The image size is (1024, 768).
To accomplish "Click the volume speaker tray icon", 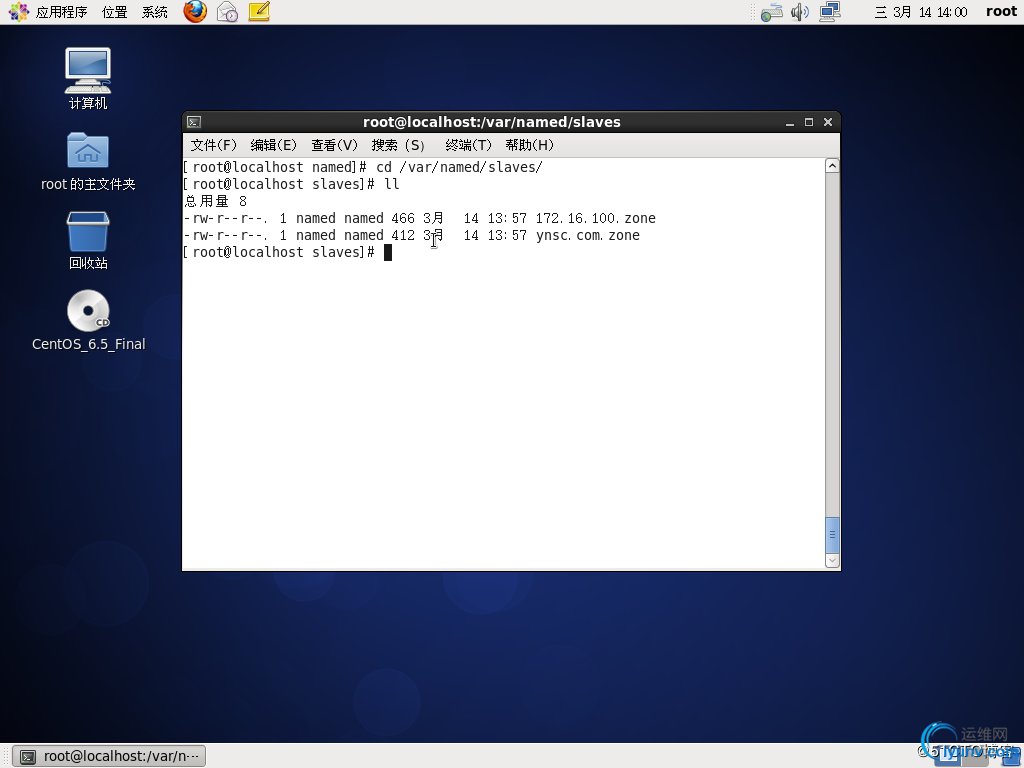I will [799, 12].
